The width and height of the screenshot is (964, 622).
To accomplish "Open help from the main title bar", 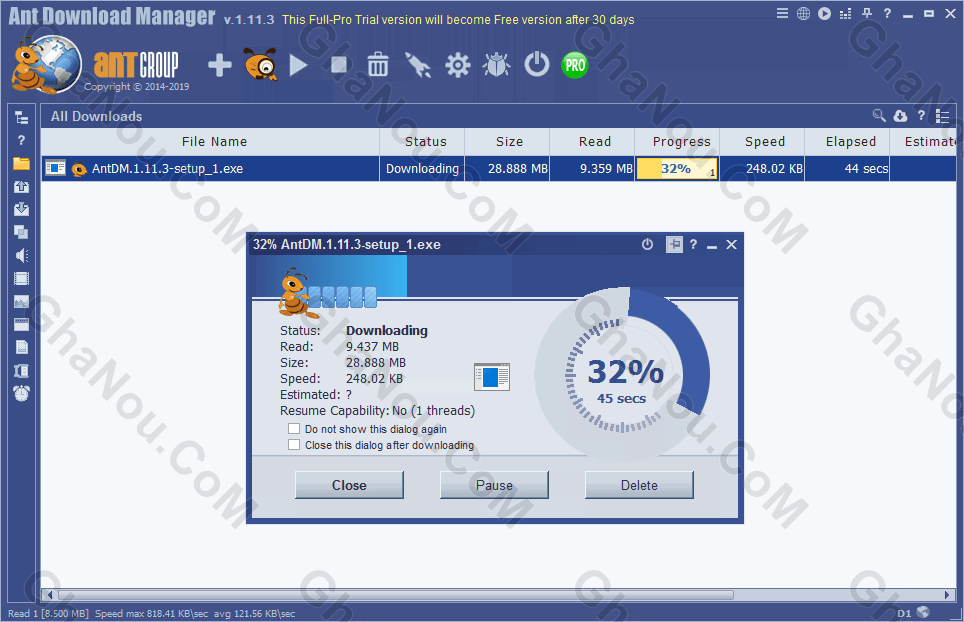I will coord(887,13).
